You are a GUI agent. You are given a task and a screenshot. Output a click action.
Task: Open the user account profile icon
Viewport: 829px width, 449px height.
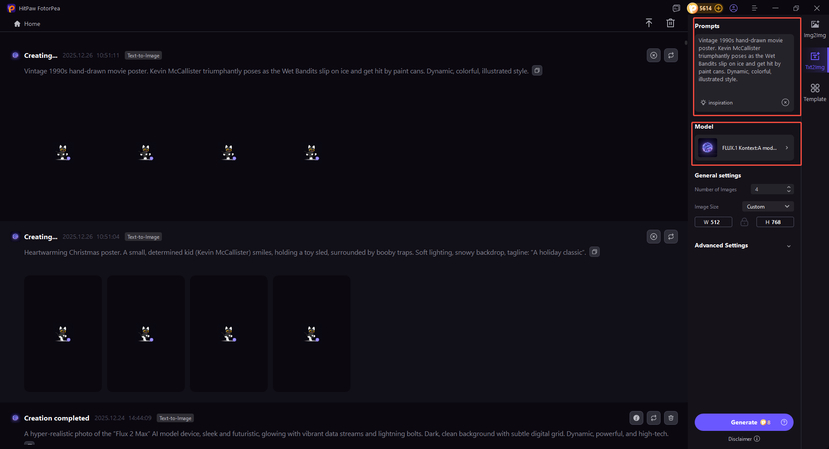click(x=733, y=8)
